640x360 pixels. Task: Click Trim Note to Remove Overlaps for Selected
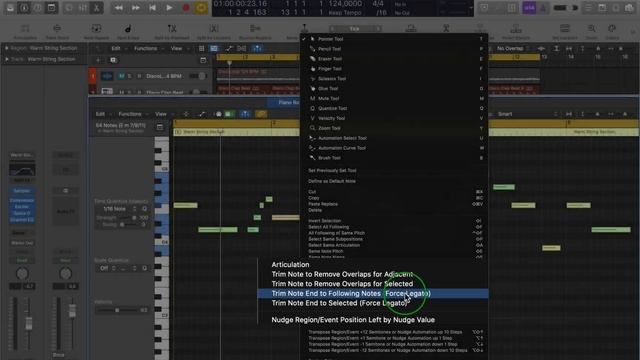[x=373, y=284]
